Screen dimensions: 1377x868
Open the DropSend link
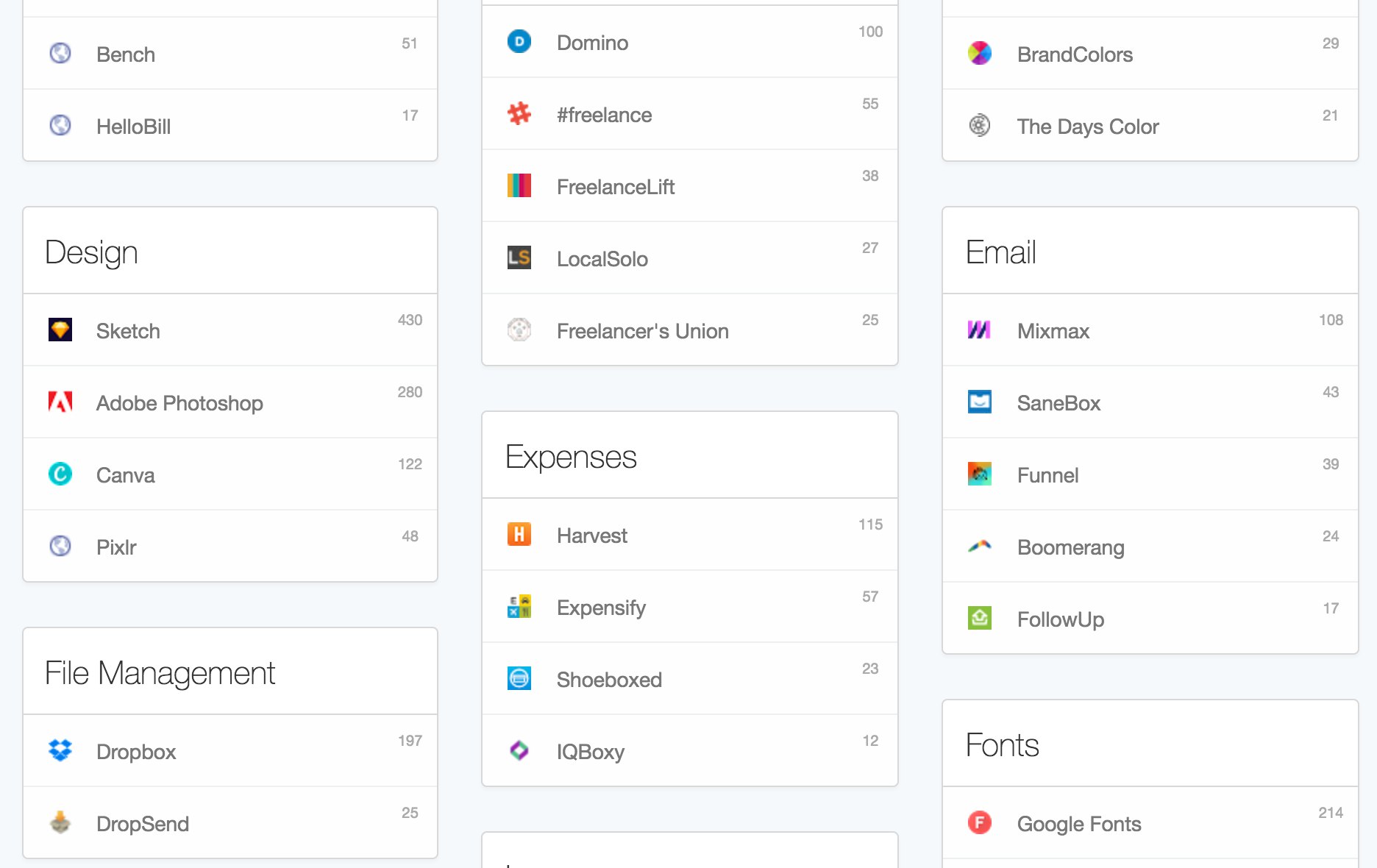click(143, 824)
